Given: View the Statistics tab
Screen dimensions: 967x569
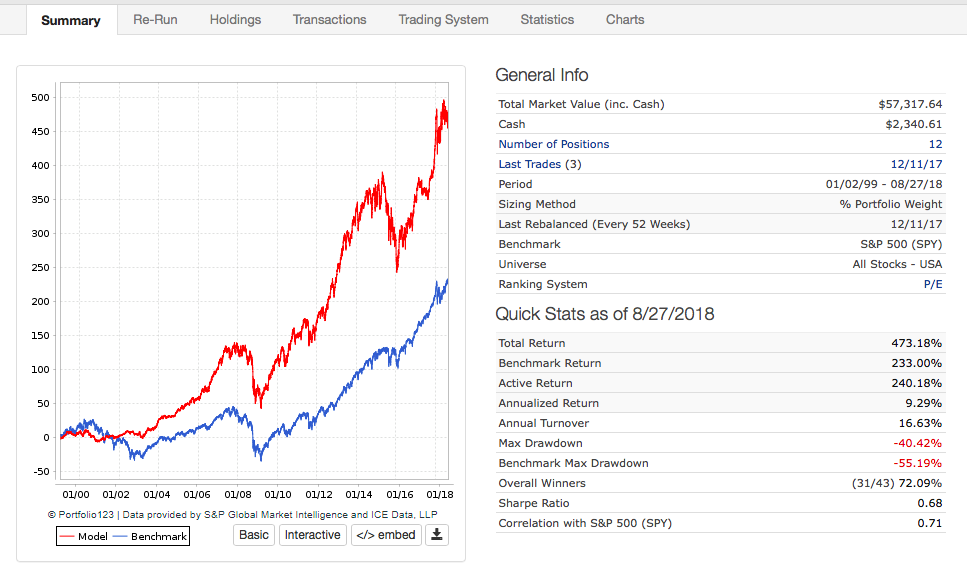Looking at the screenshot, I should point(547,19).
